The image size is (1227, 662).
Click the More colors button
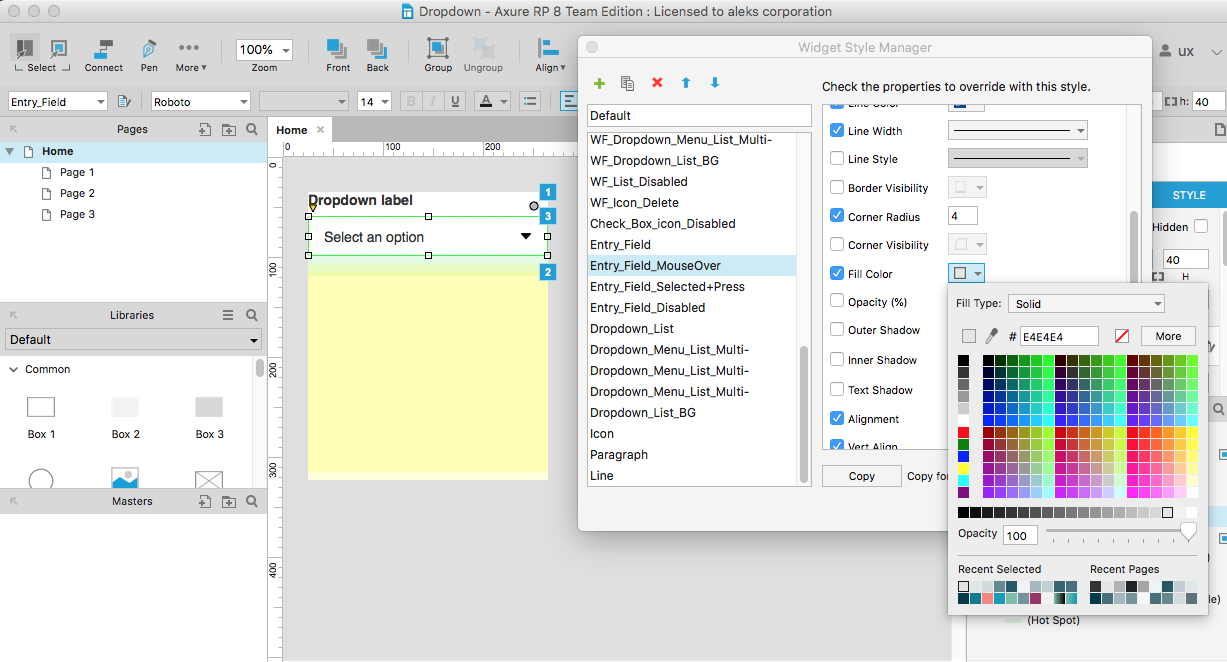[x=1168, y=336]
